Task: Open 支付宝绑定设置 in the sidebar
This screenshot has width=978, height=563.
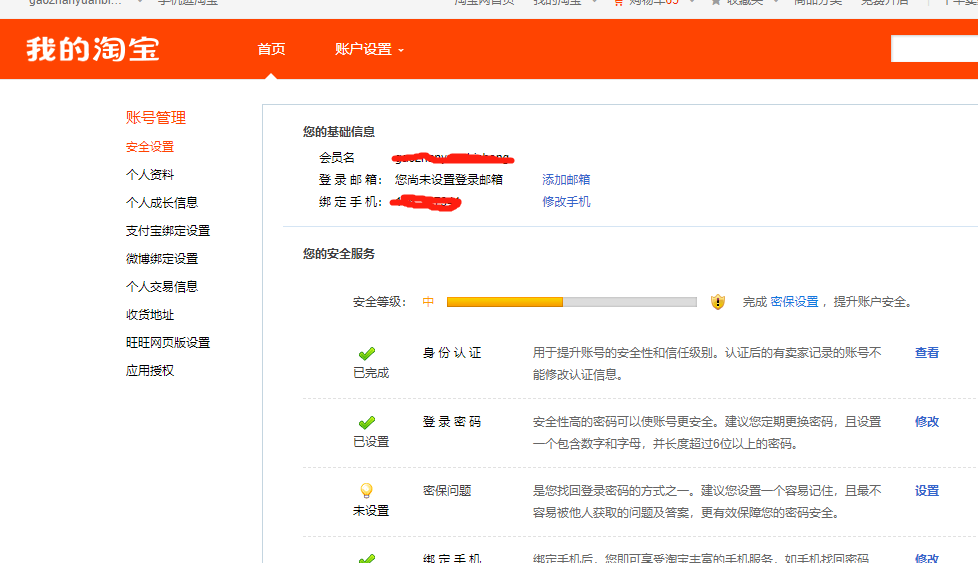Action: 168,231
